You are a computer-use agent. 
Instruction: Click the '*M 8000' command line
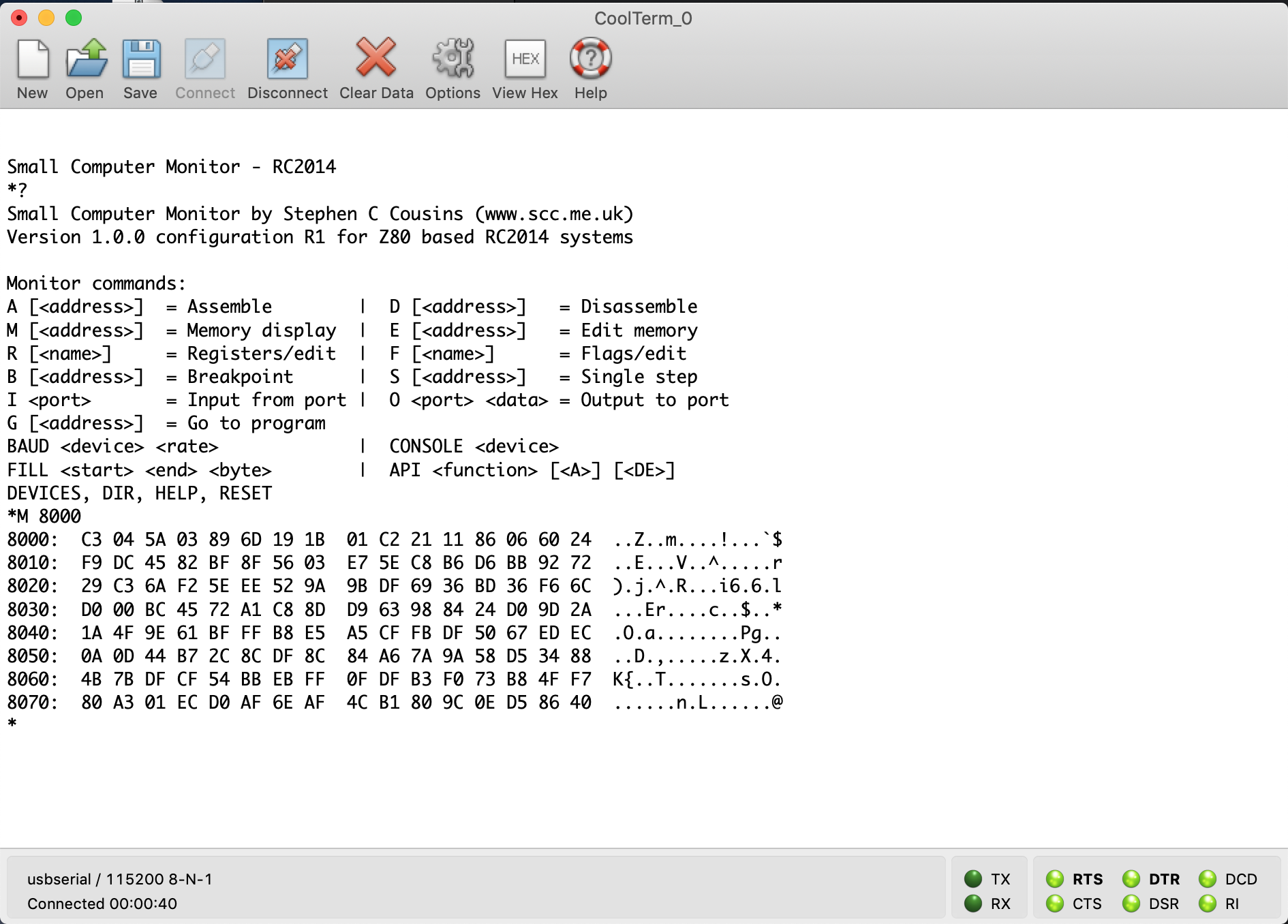44,516
